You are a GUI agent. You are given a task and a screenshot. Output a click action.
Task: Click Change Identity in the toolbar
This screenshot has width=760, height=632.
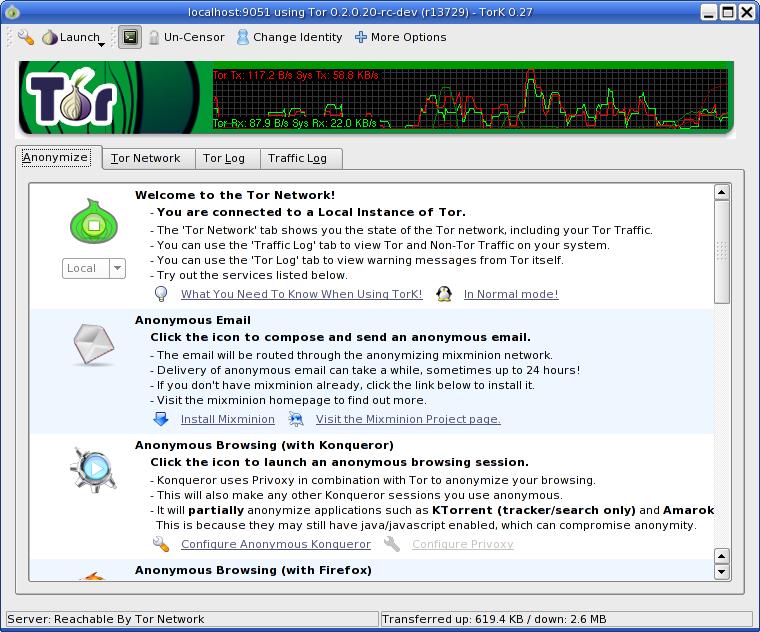click(x=289, y=37)
